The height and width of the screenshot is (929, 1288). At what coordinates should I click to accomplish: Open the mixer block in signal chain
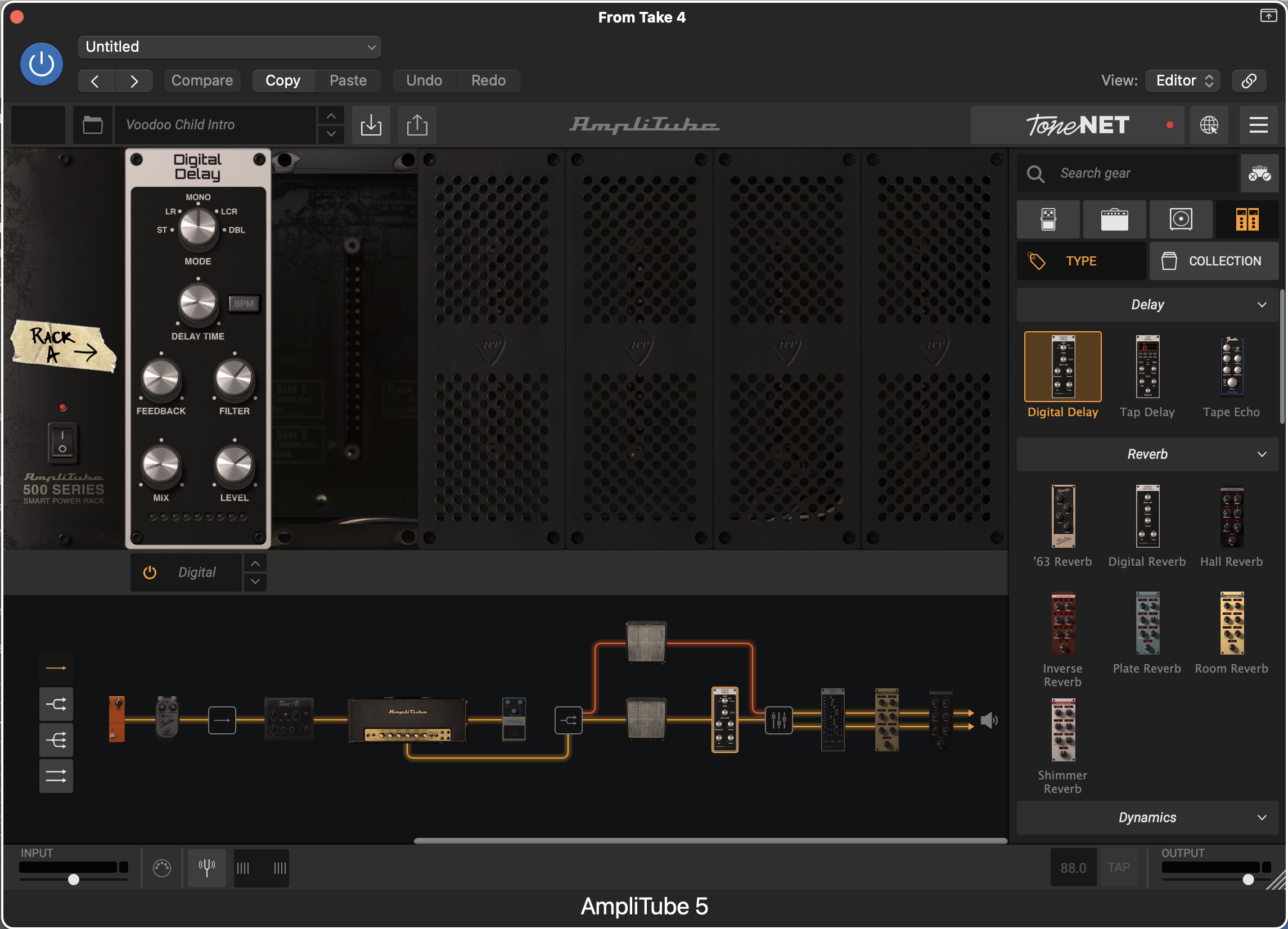pyautogui.click(x=778, y=720)
